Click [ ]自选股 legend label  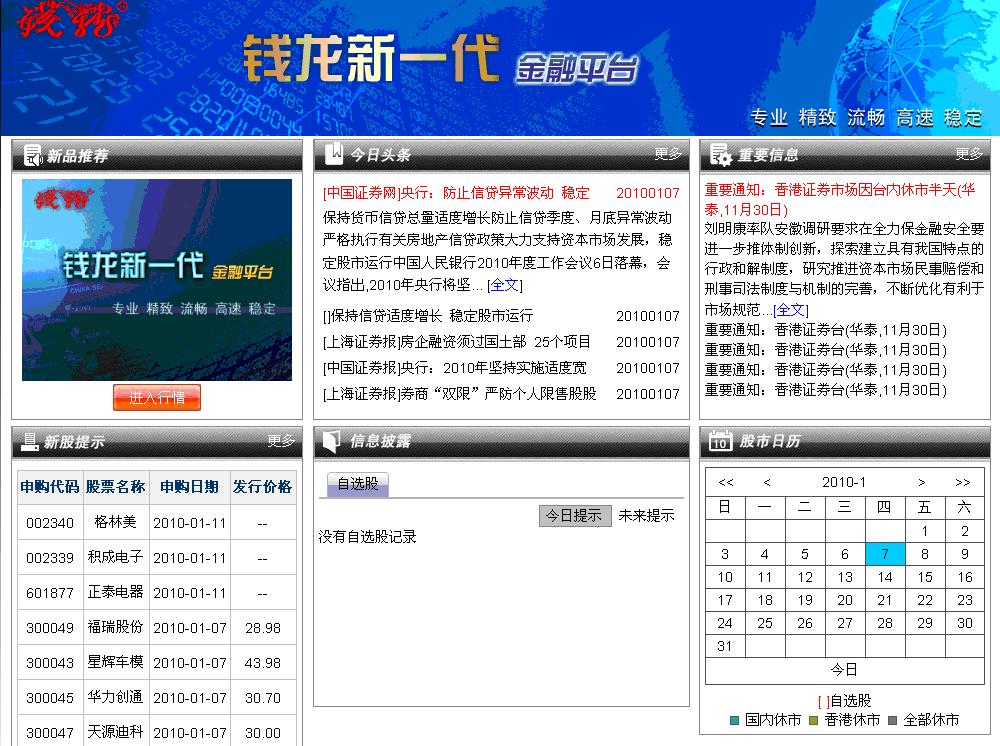coord(844,701)
